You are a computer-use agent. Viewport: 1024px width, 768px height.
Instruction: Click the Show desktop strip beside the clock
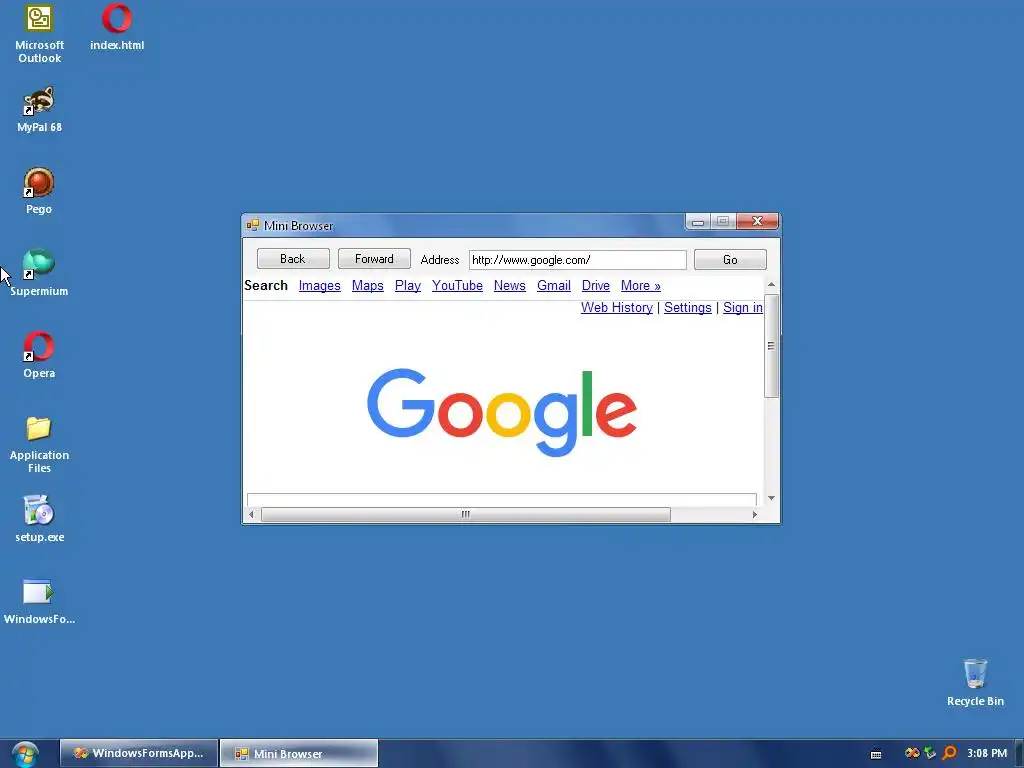1019,754
